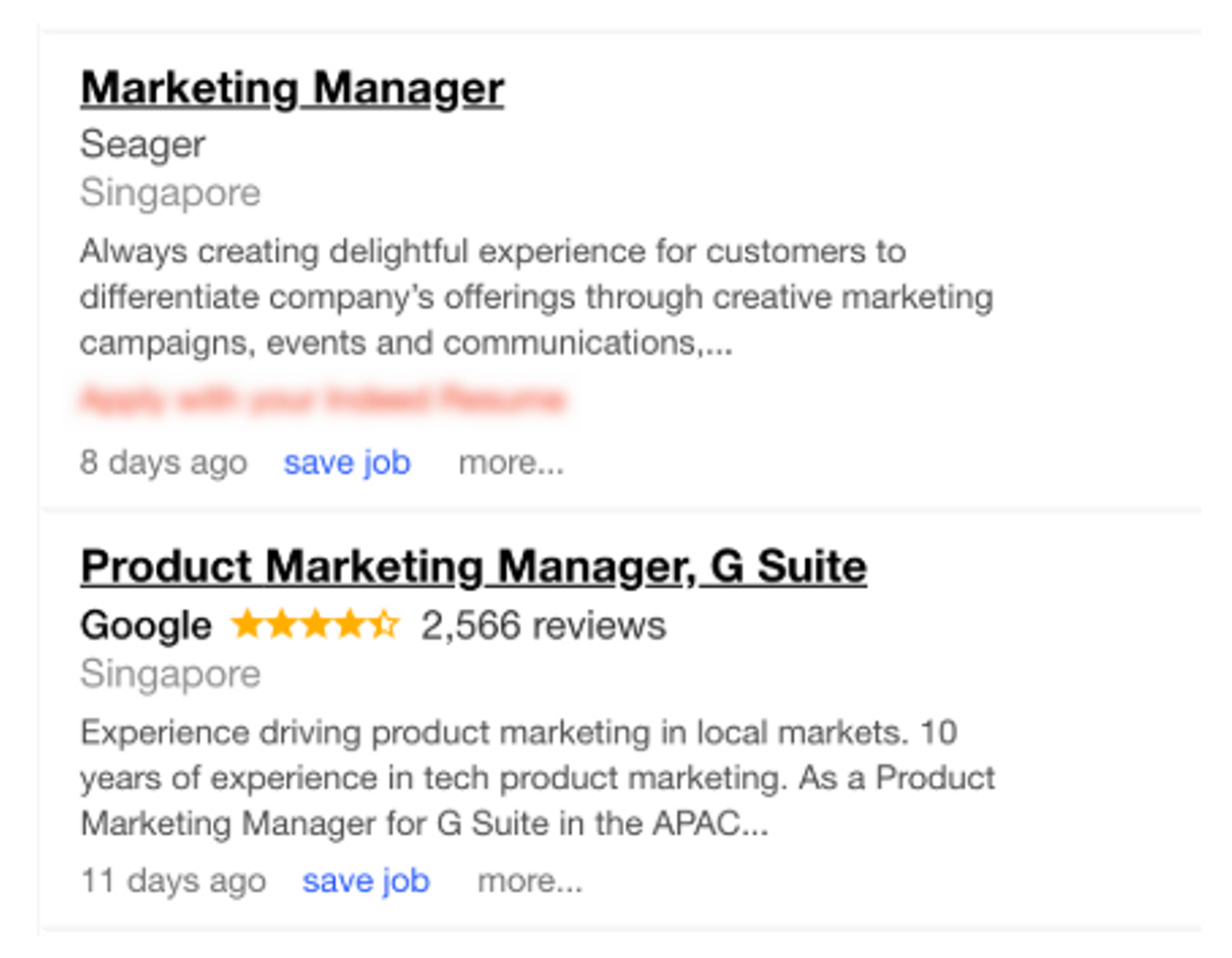Image resolution: width=1232 pixels, height=958 pixels.
Task: Click the first star in Google's rating
Action: coord(247,624)
